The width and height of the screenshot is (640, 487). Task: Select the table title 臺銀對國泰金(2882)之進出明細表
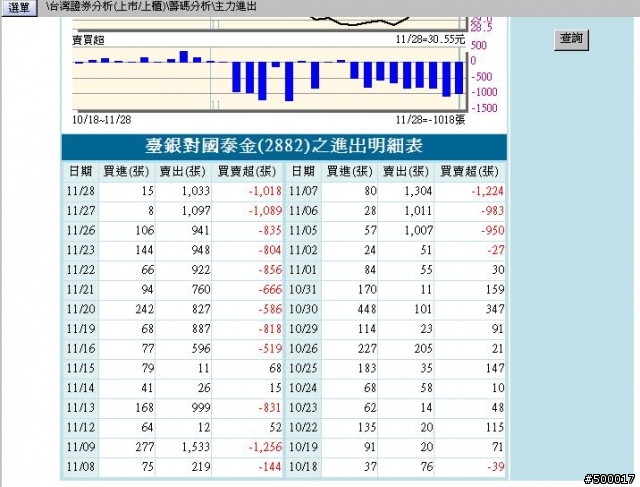284,146
